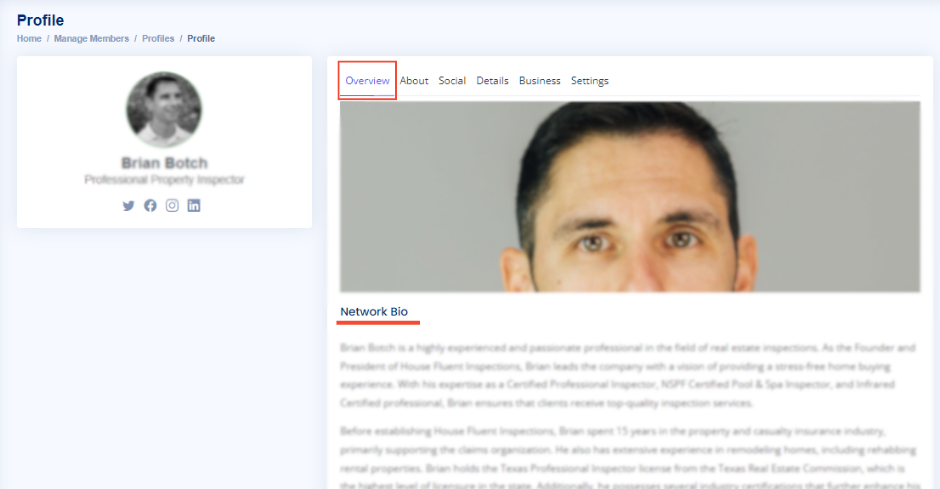
Task: Click the Network Bio heading
Action: pos(374,312)
